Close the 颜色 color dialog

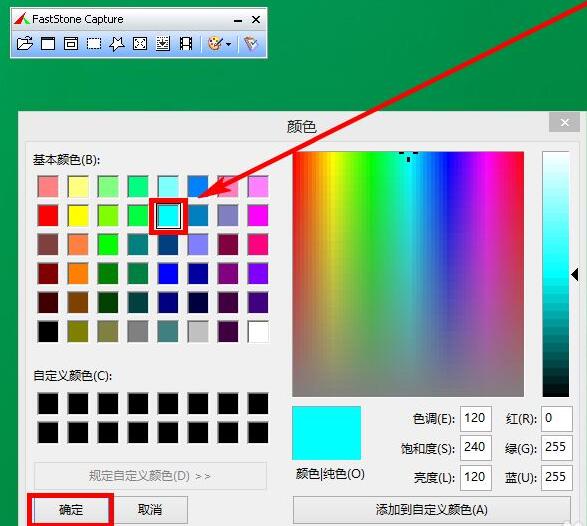tap(565, 122)
